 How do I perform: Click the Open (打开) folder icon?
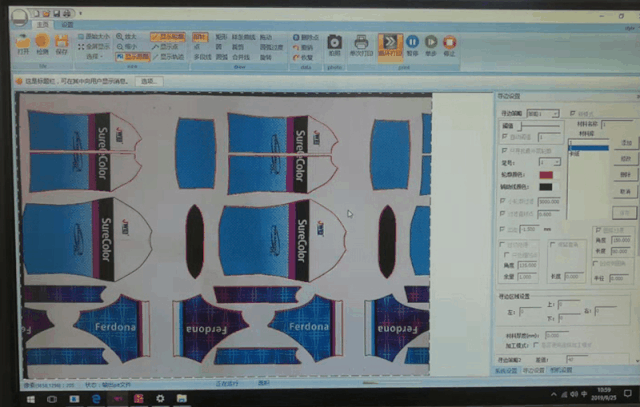[22, 42]
